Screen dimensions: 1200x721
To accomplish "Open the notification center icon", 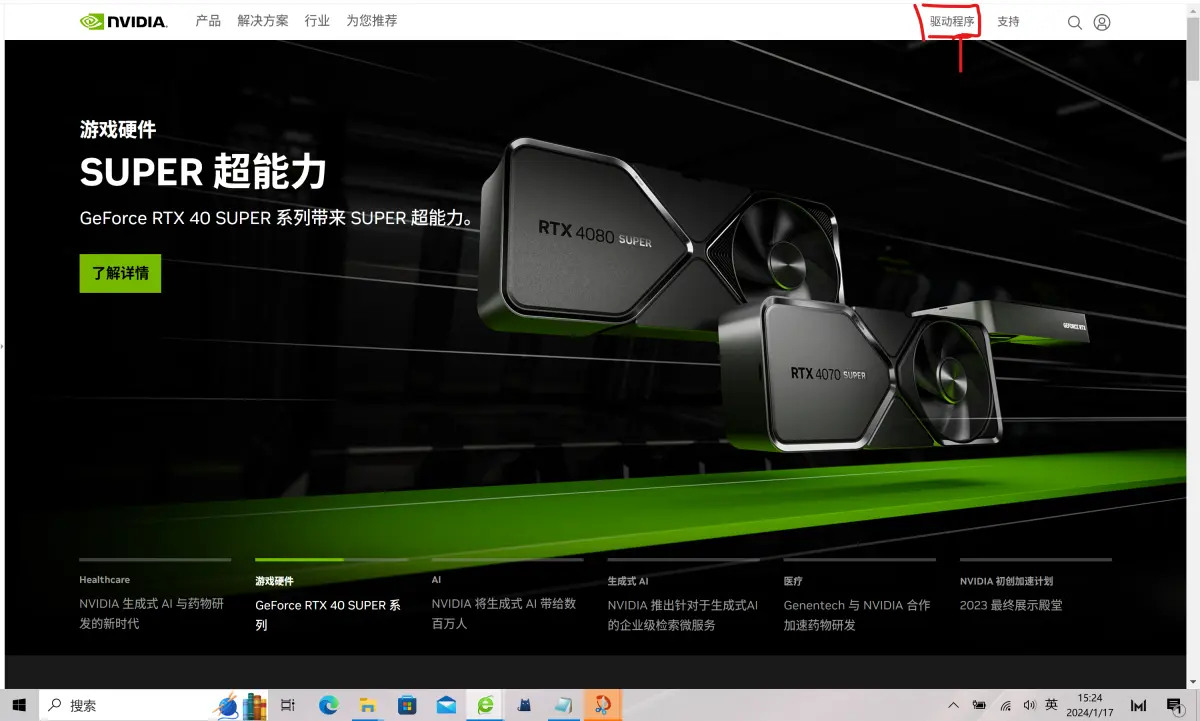I will 1176,705.
